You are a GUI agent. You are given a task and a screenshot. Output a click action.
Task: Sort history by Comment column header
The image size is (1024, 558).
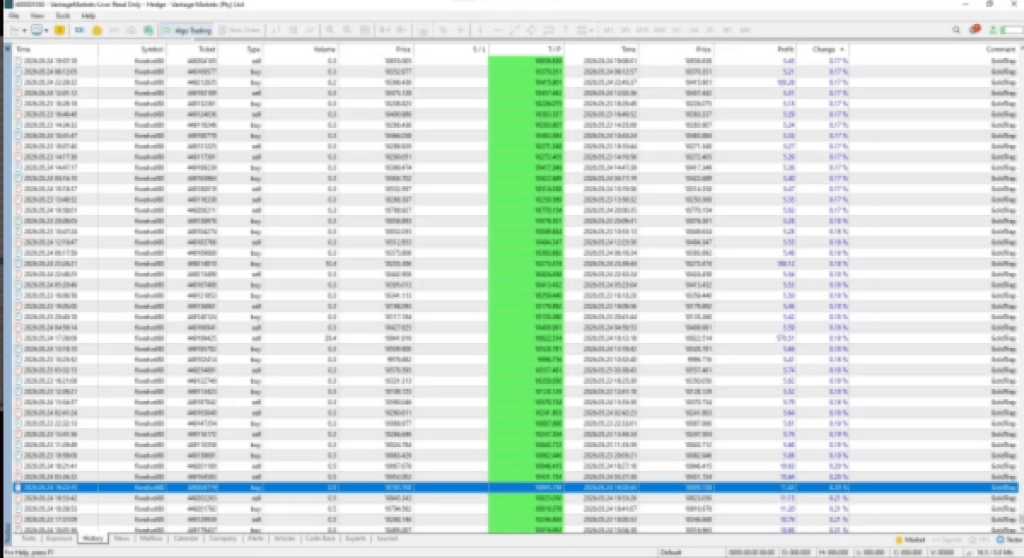(x=1000, y=49)
